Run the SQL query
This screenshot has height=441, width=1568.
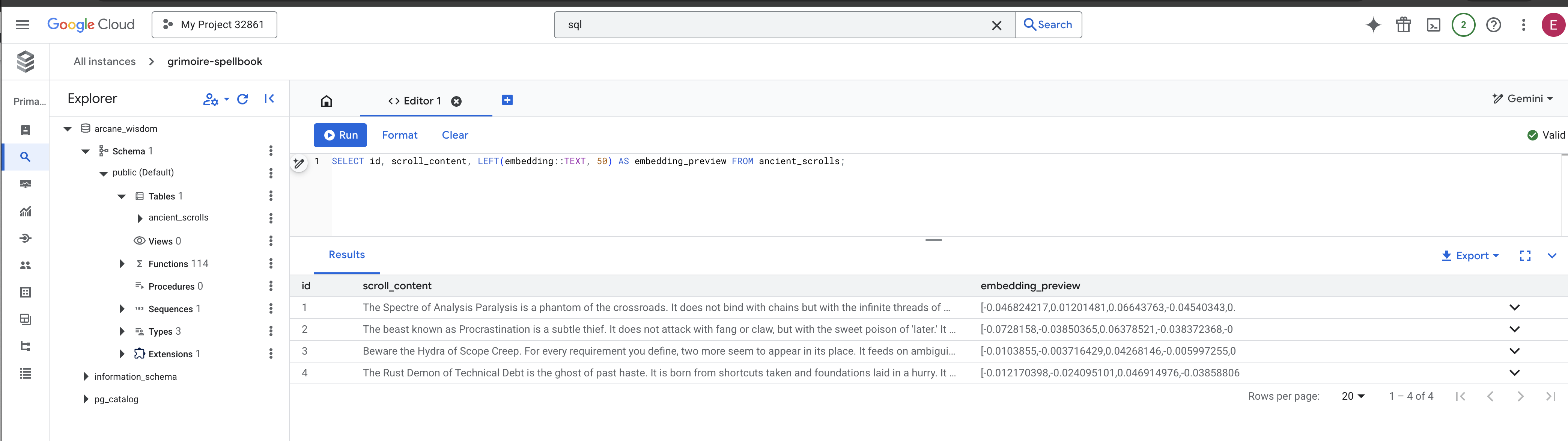coord(340,135)
